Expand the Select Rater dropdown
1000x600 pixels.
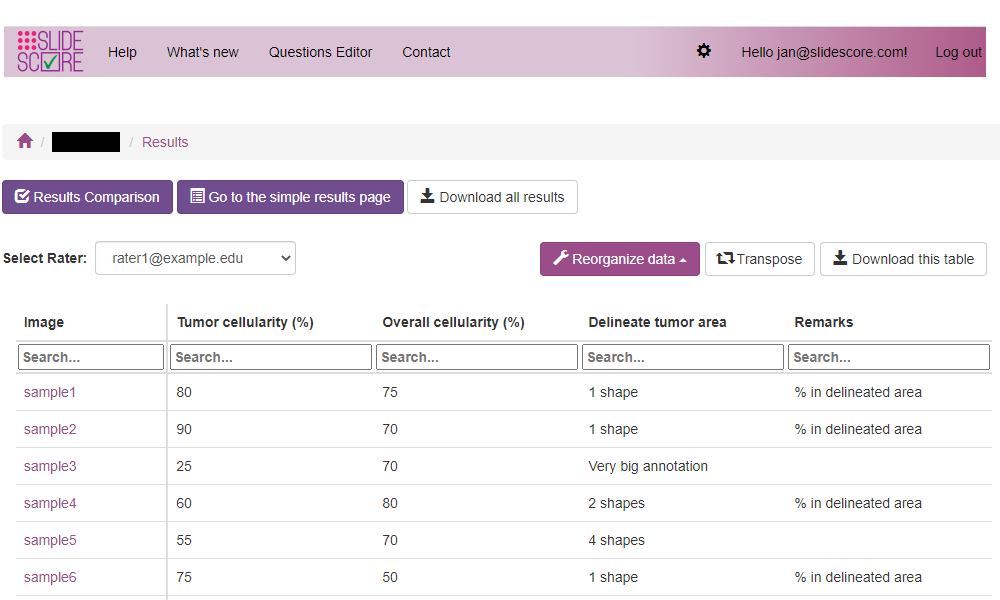pos(195,258)
